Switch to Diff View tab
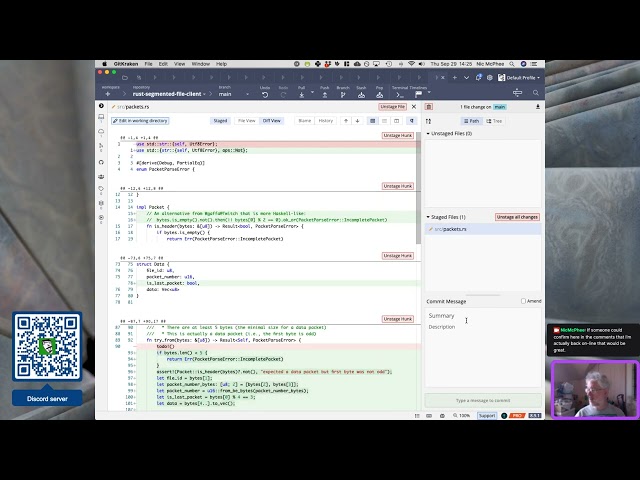Viewport: 640px width, 480px height. click(272, 121)
